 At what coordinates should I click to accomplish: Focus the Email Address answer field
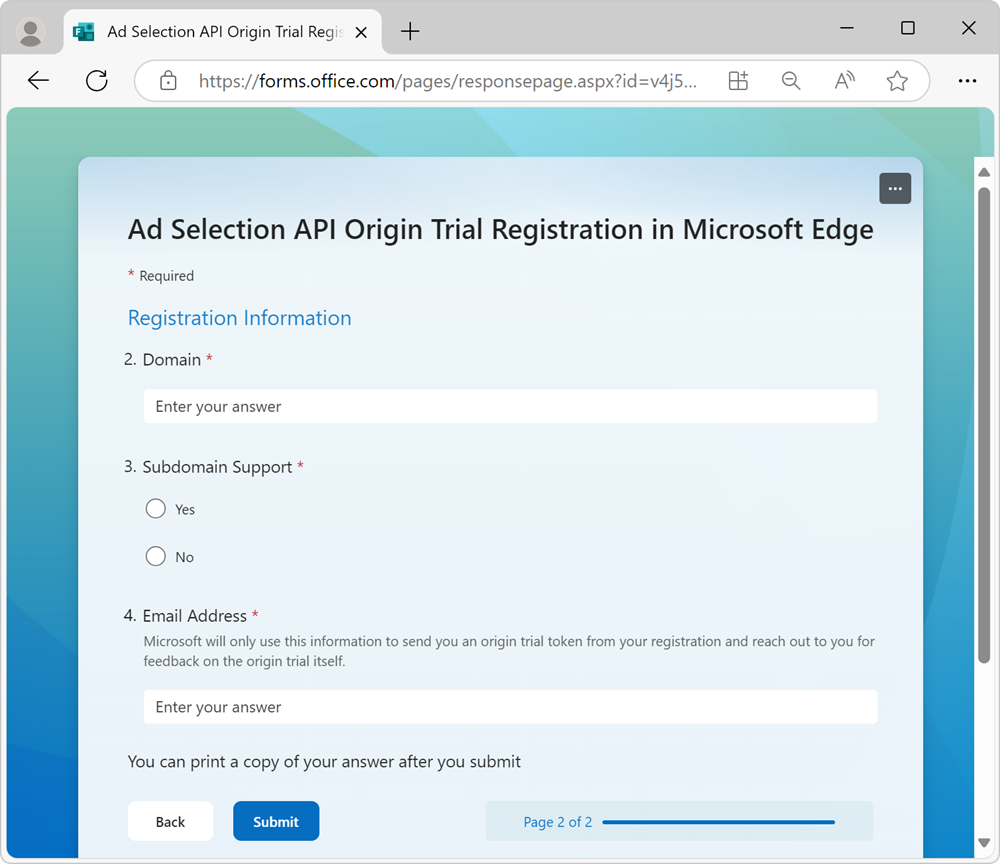tap(510, 707)
